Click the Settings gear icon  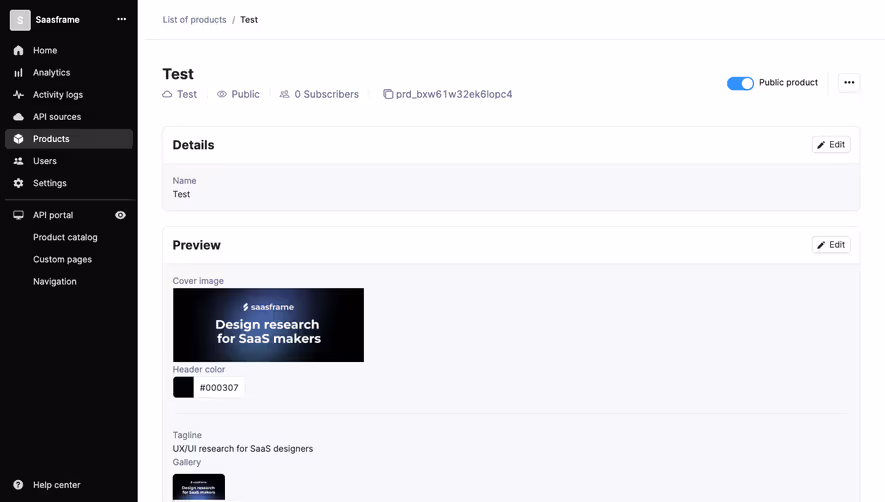coord(19,183)
